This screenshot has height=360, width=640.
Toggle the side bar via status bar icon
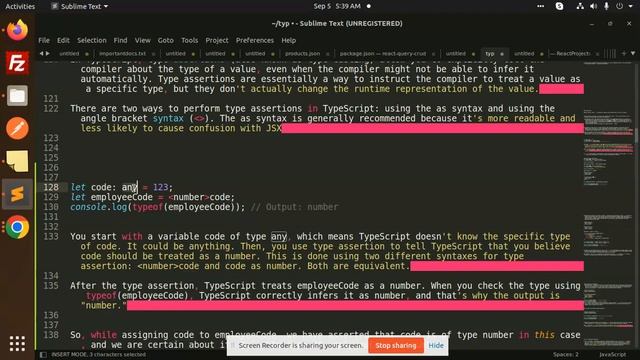[43, 354]
